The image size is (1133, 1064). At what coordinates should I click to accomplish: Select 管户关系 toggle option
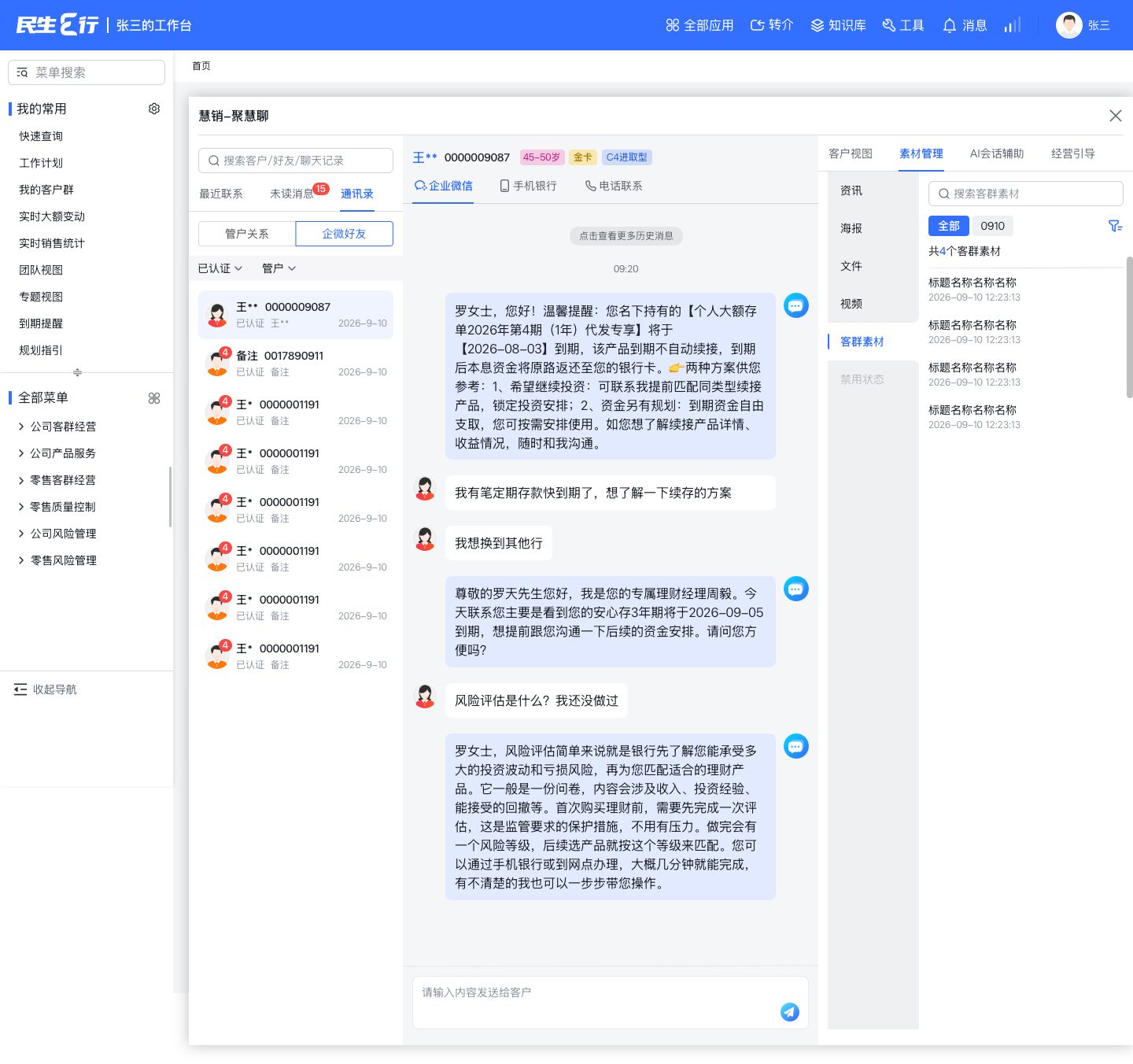coord(247,234)
